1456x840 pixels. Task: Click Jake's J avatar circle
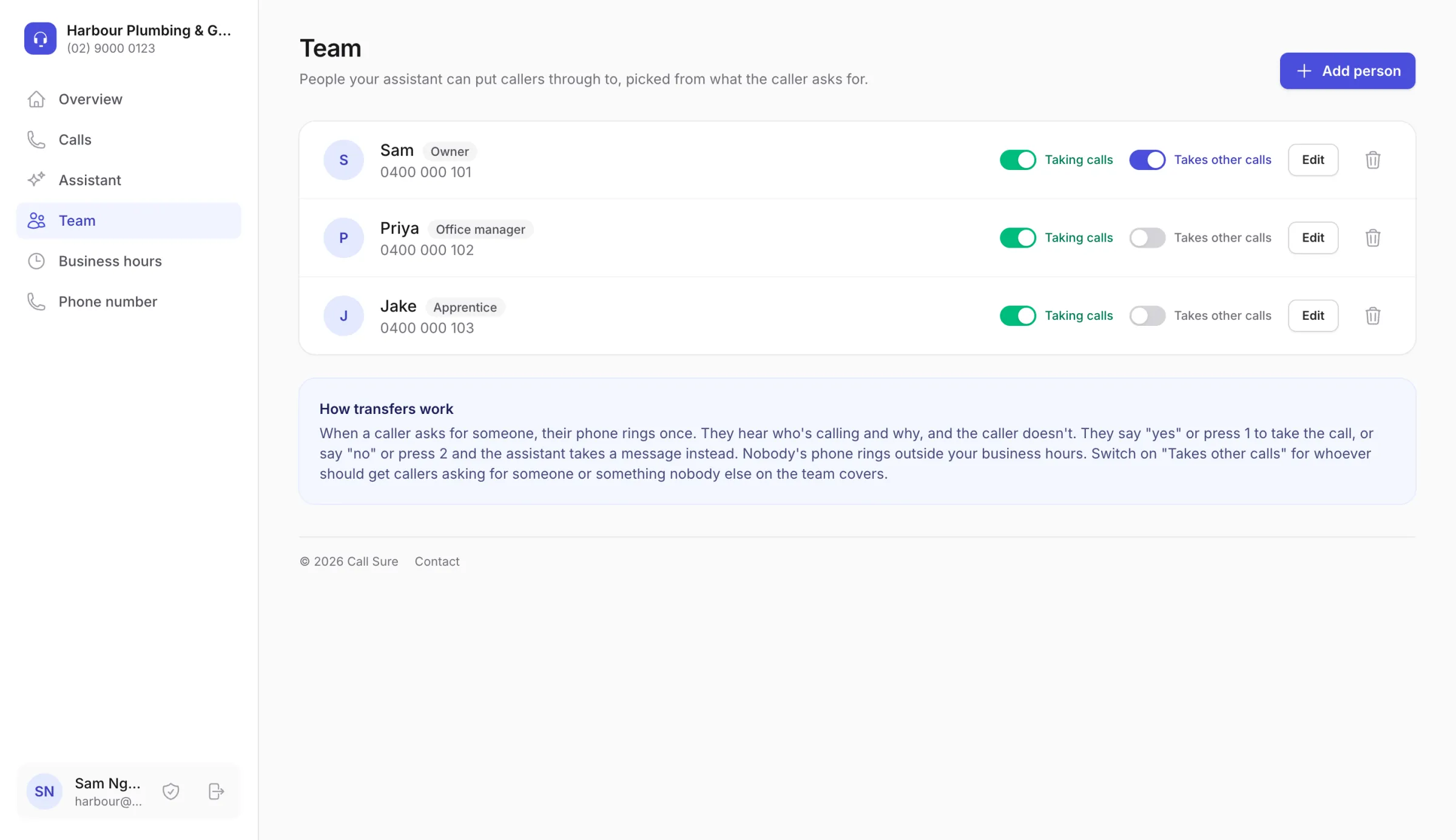coord(343,316)
